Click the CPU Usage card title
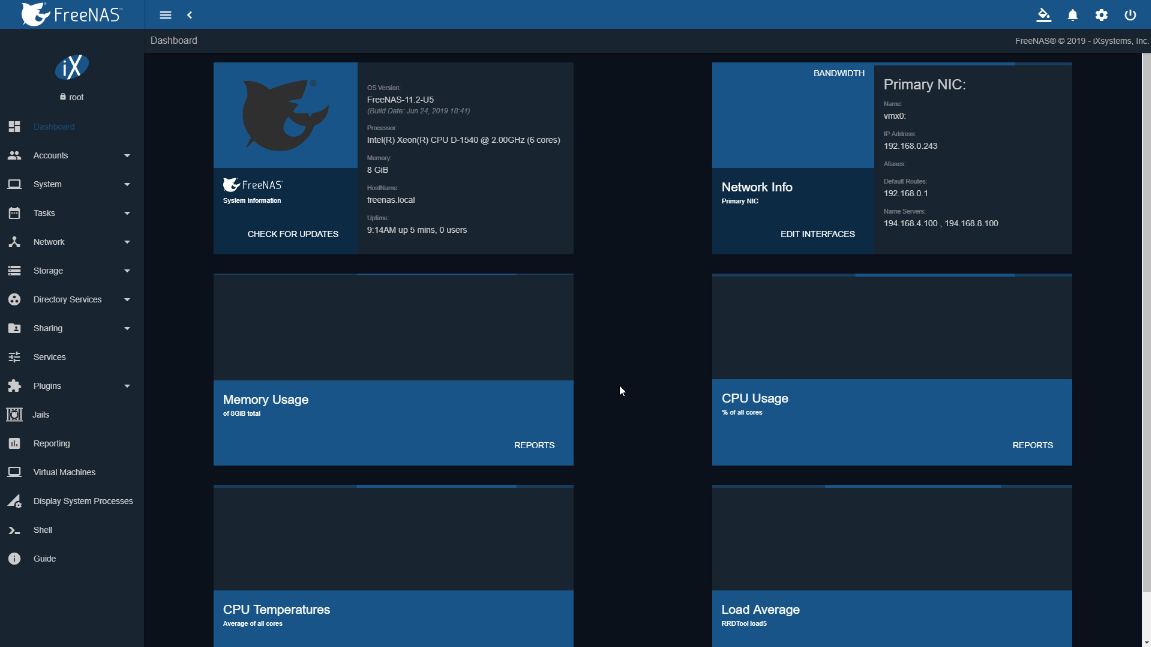The width and height of the screenshot is (1151, 647). 755,398
